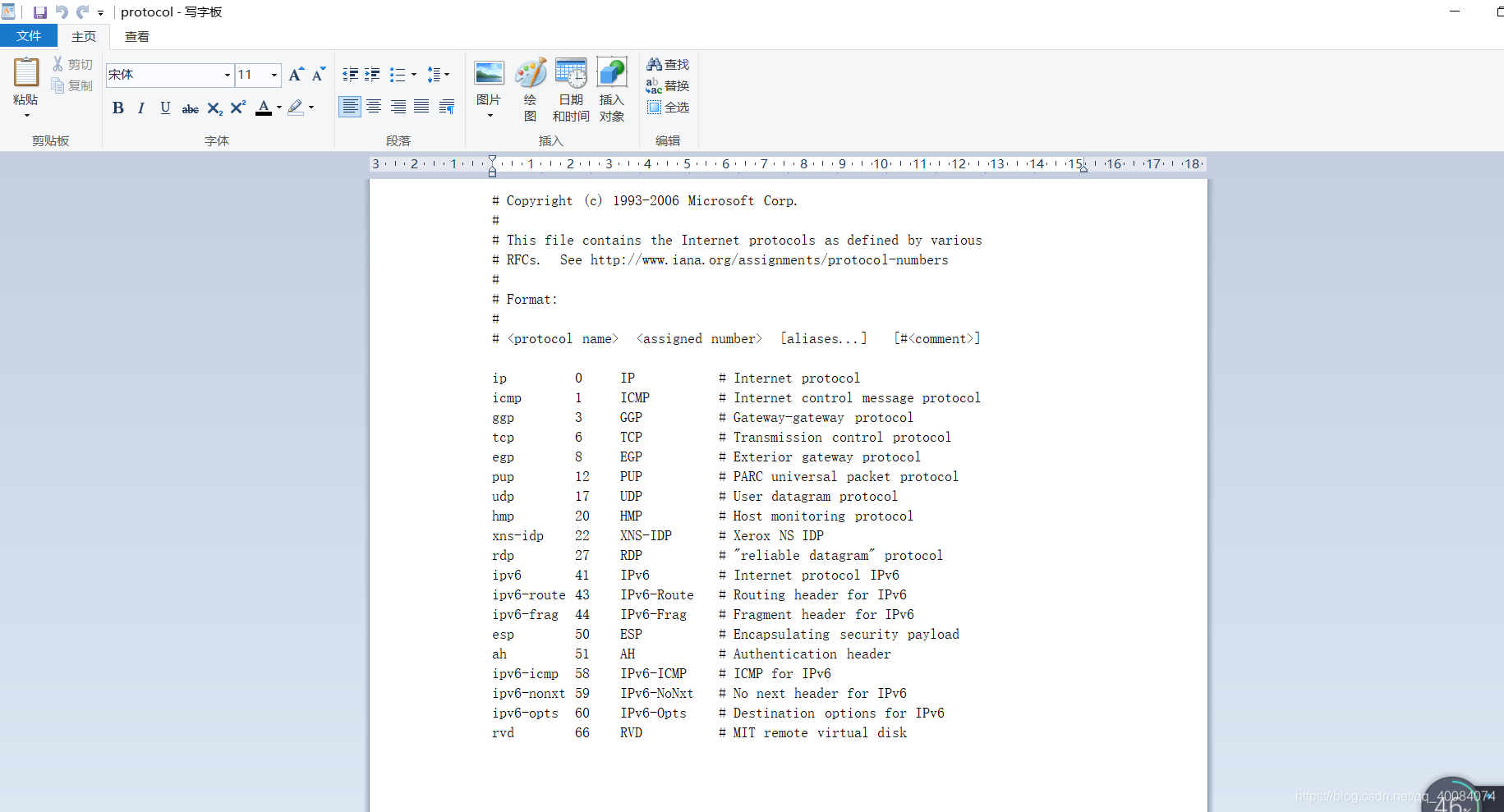The height and width of the screenshot is (812, 1504).
Task: Toggle Strikethrough formatting
Action: pos(190,108)
